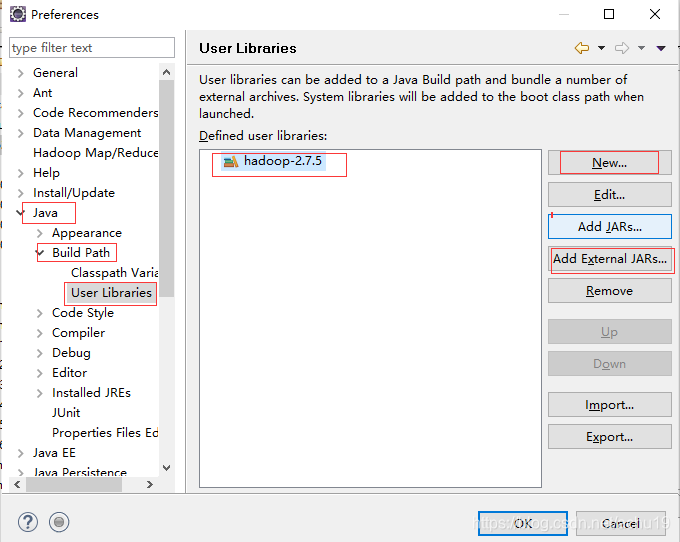The image size is (680, 542).
Task: Click the Import... button
Action: (x=610, y=405)
